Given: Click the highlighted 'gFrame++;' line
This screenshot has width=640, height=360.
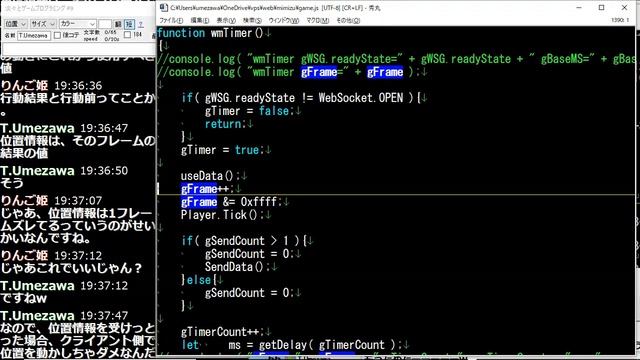Looking at the screenshot, I should [x=207, y=189].
